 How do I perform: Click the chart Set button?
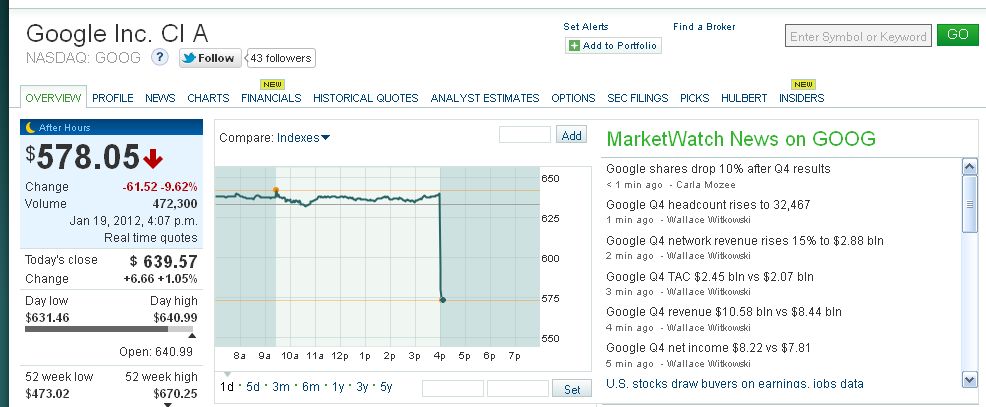(572, 389)
